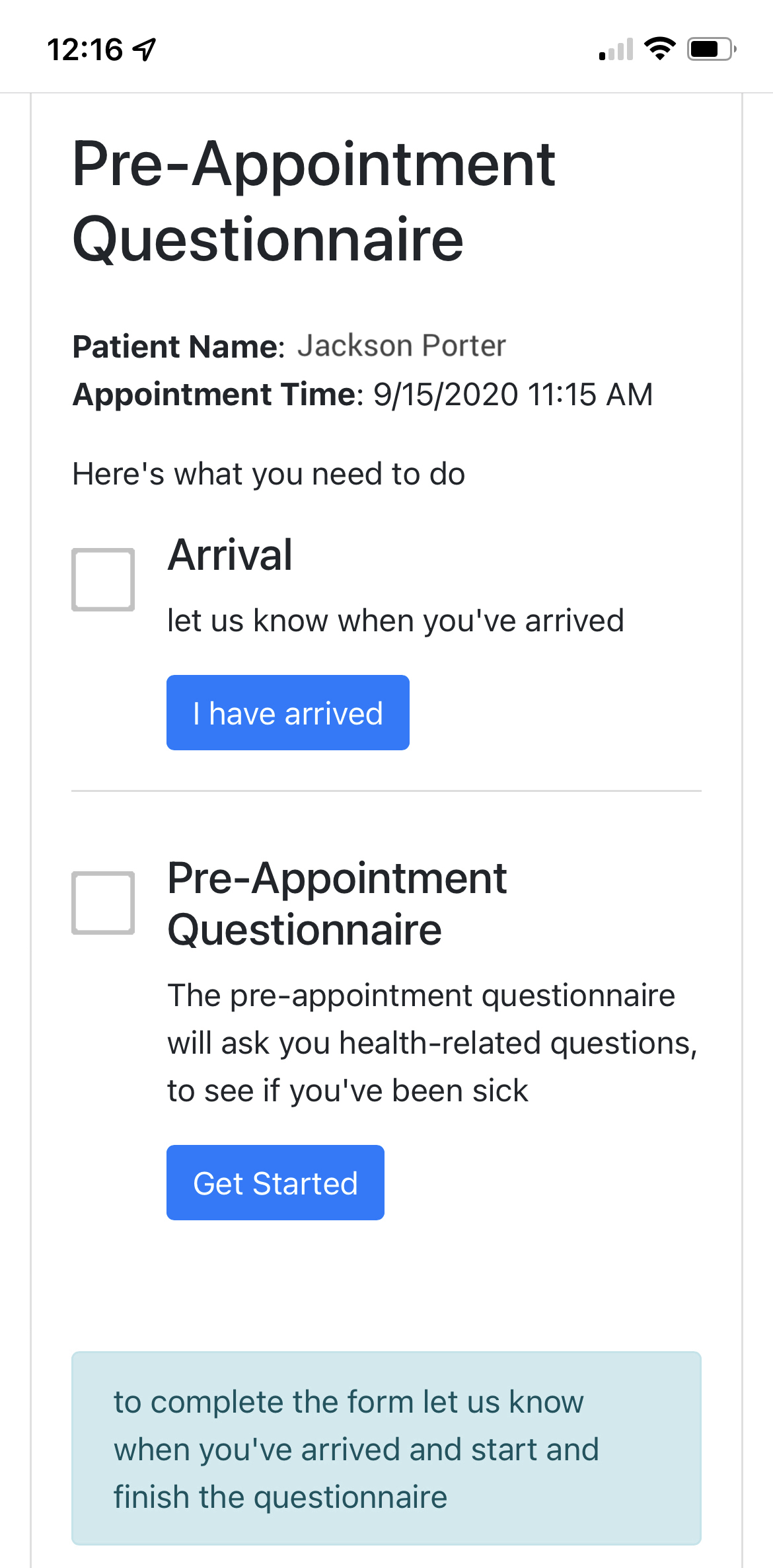Click the health-related questions description paragraph

[432, 1043]
